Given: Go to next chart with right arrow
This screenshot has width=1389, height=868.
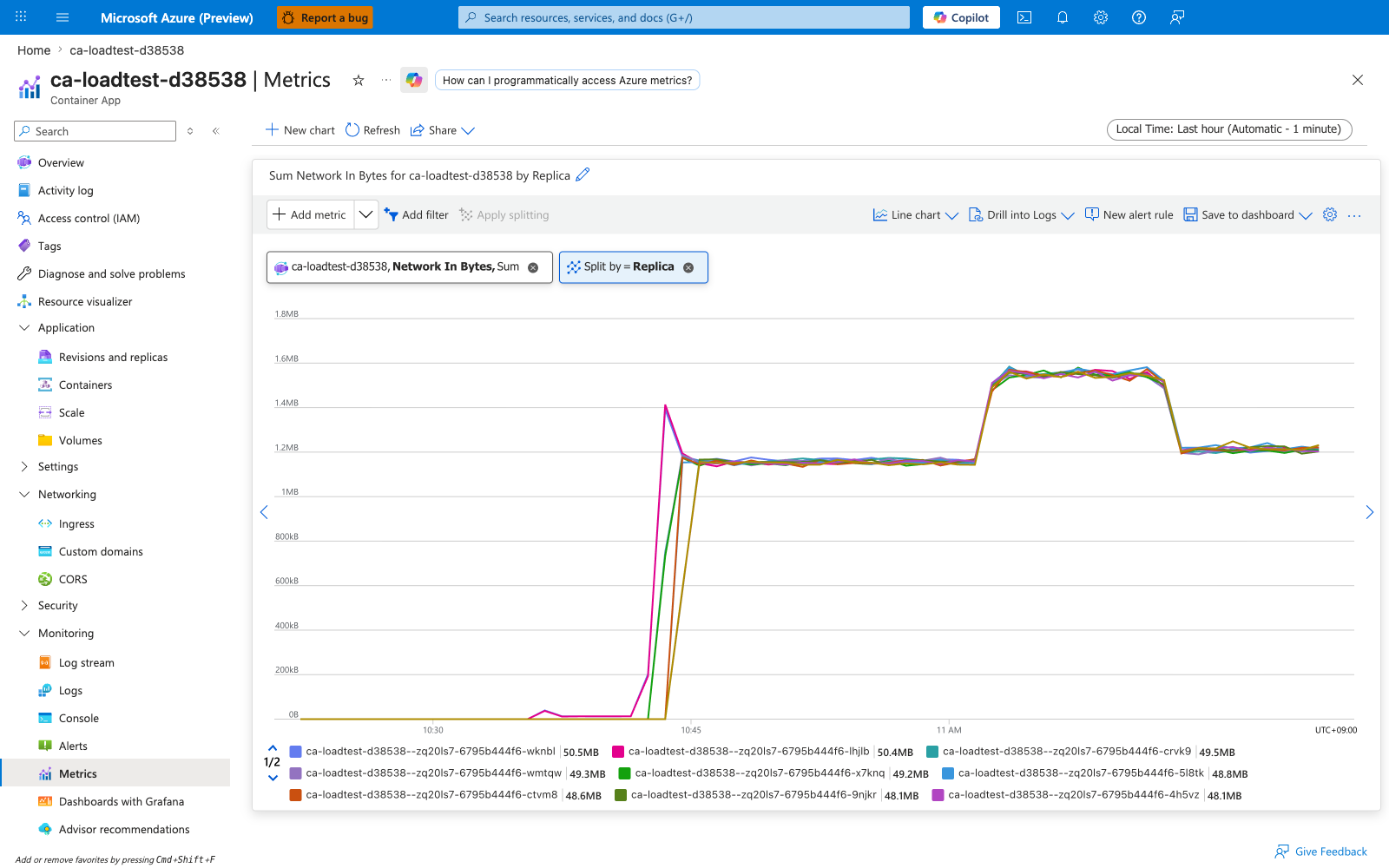Looking at the screenshot, I should click(1370, 512).
